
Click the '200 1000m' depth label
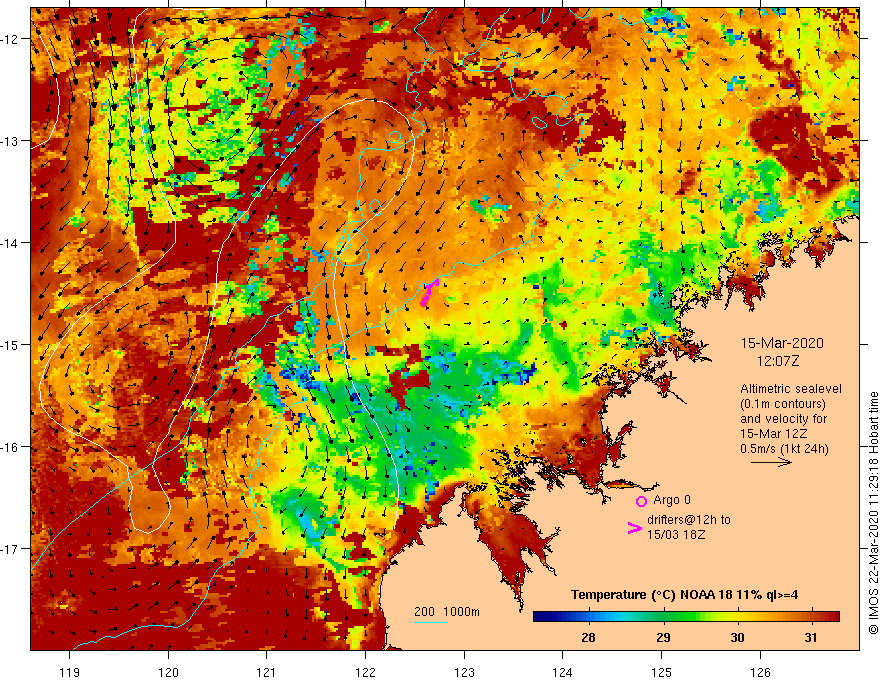(x=447, y=612)
